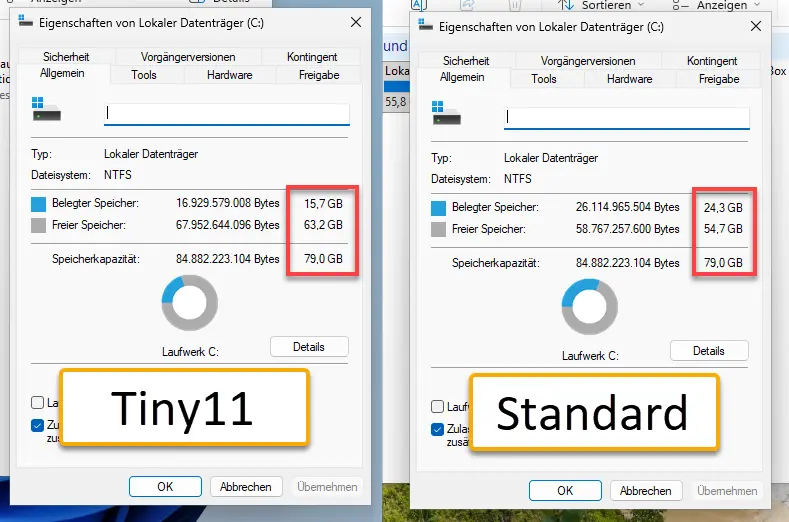
Task: Toggle the unchecked checkbox in the left dialog
Action: 38,403
